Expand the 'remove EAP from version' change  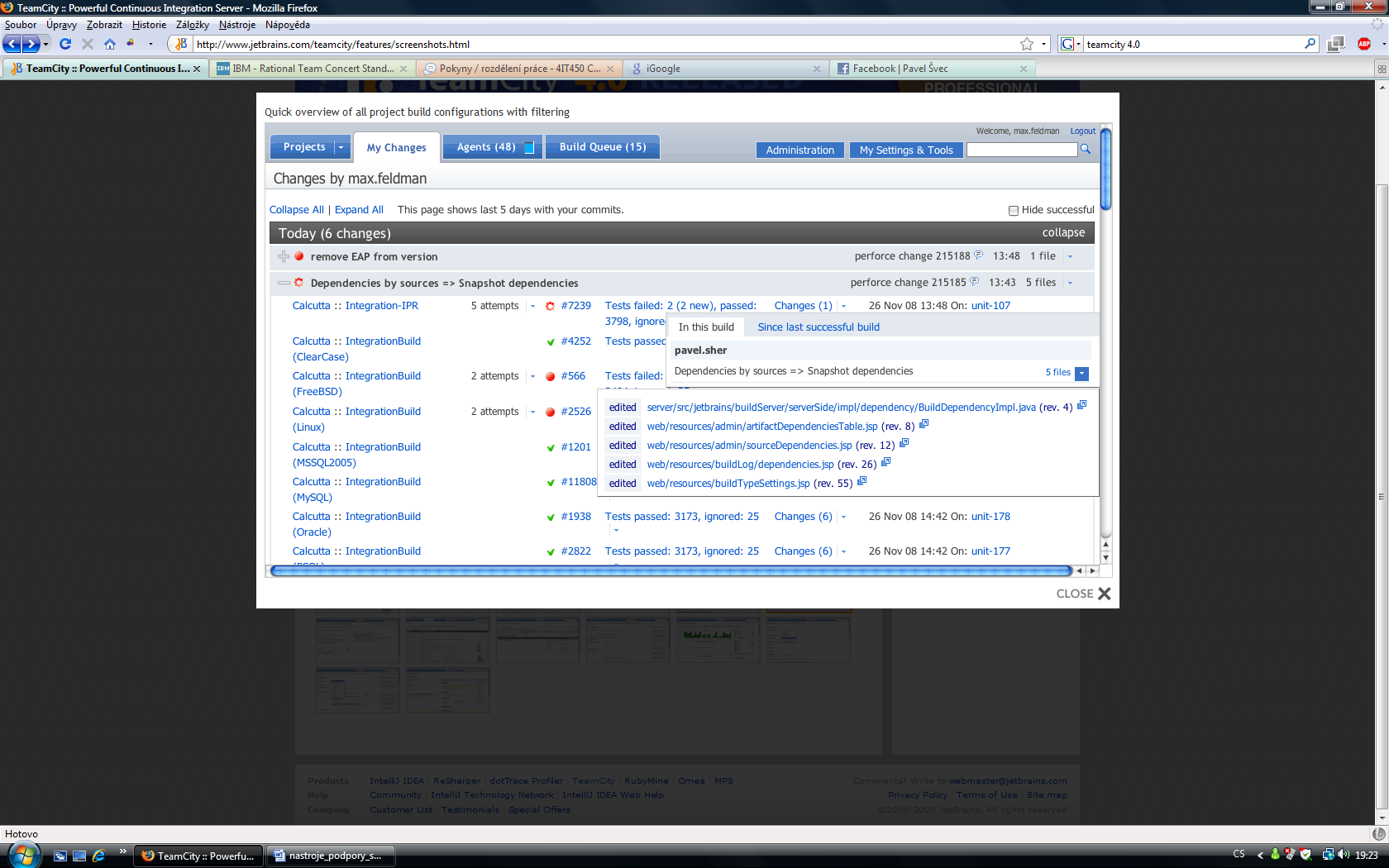[x=284, y=256]
